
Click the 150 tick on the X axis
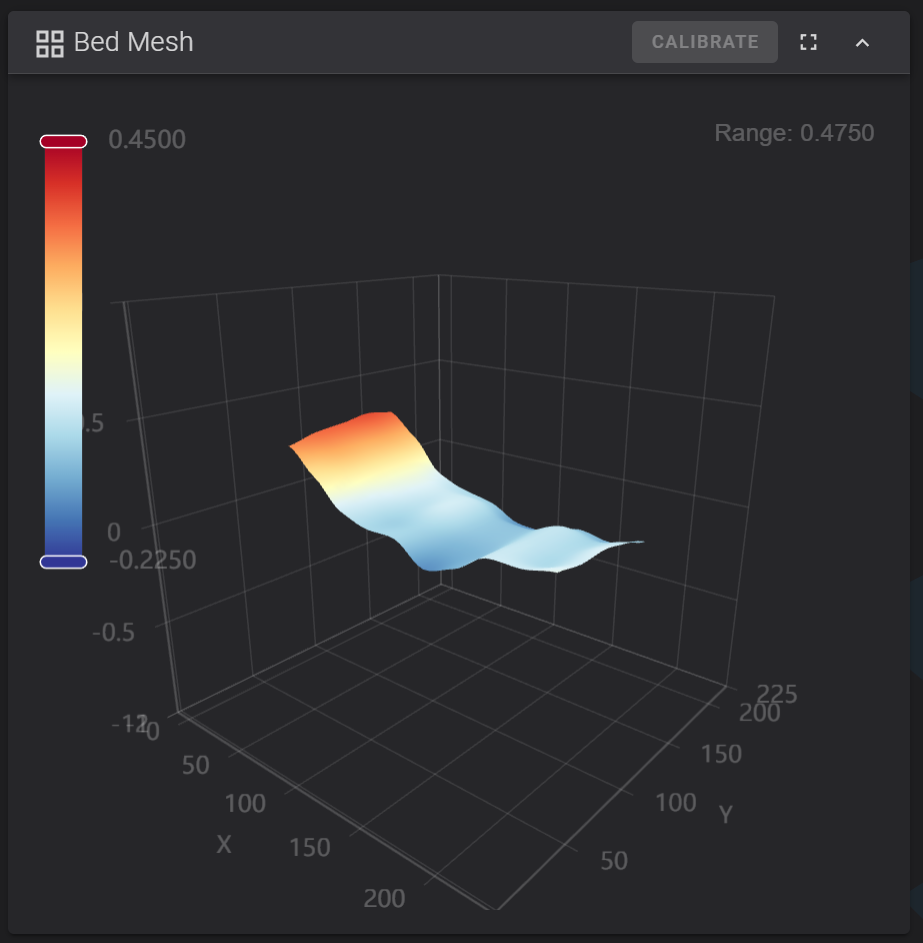point(309,848)
